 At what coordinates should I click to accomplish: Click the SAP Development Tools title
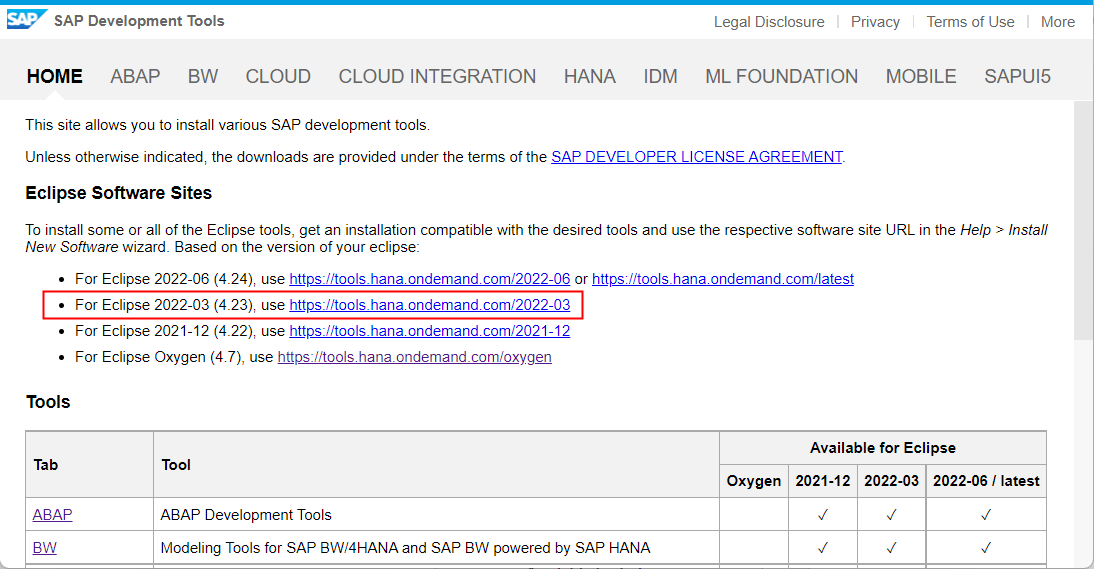(139, 21)
